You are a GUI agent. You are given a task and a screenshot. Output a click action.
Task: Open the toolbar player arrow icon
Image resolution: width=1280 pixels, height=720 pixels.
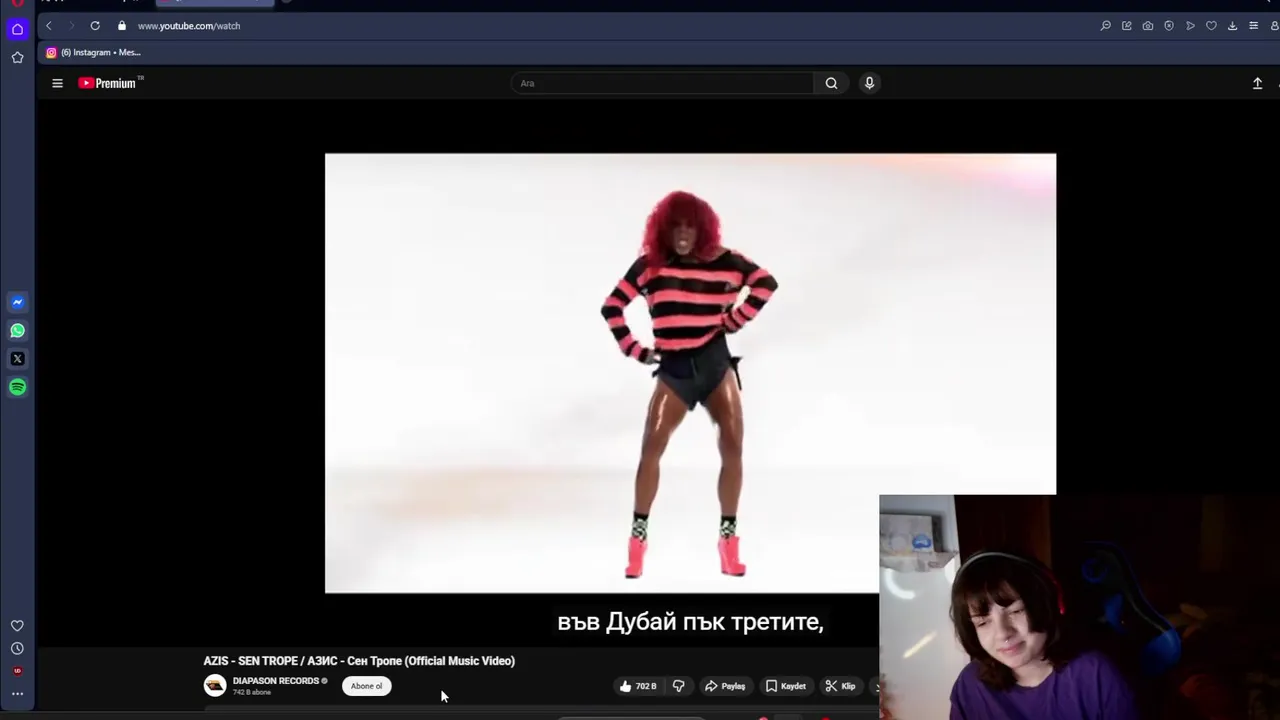point(1190,26)
